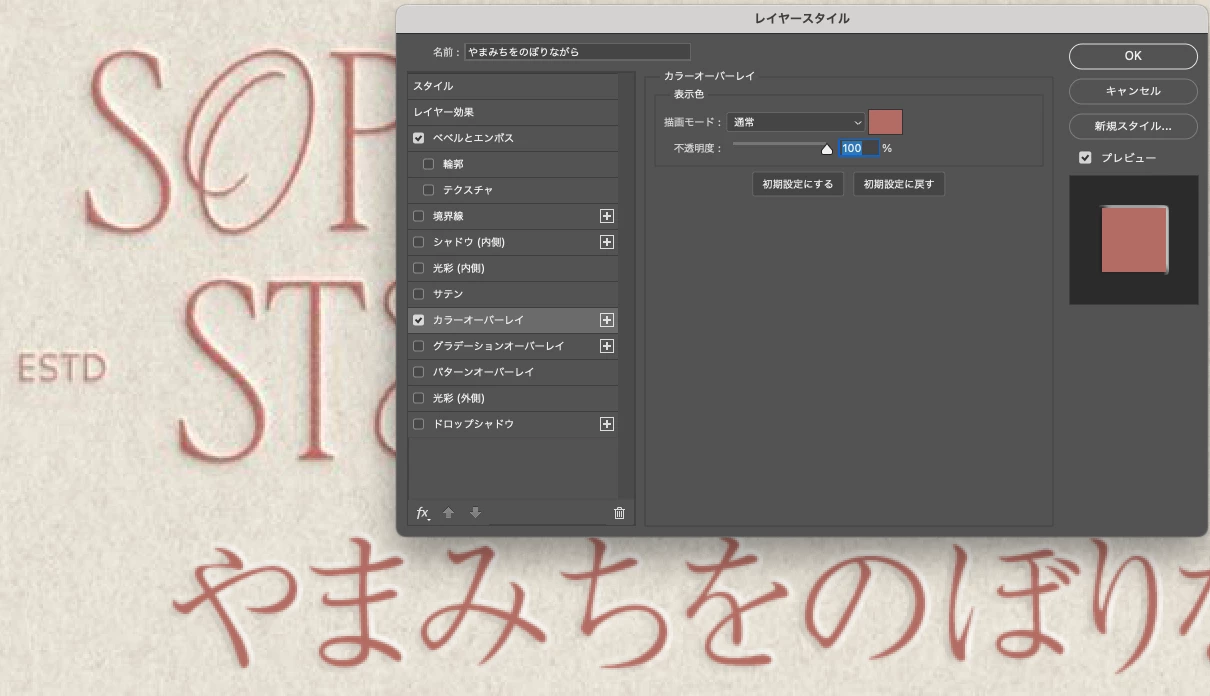
Task: Add another カラーオーバーレイ with plus icon
Action: (606, 320)
